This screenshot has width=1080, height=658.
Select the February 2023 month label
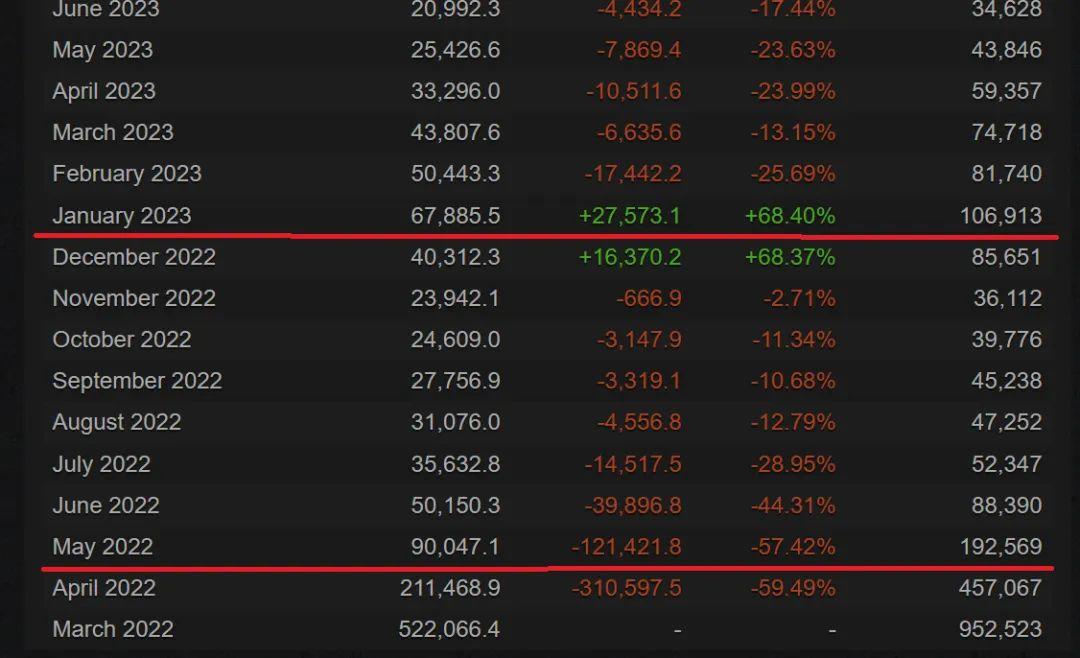(127, 174)
